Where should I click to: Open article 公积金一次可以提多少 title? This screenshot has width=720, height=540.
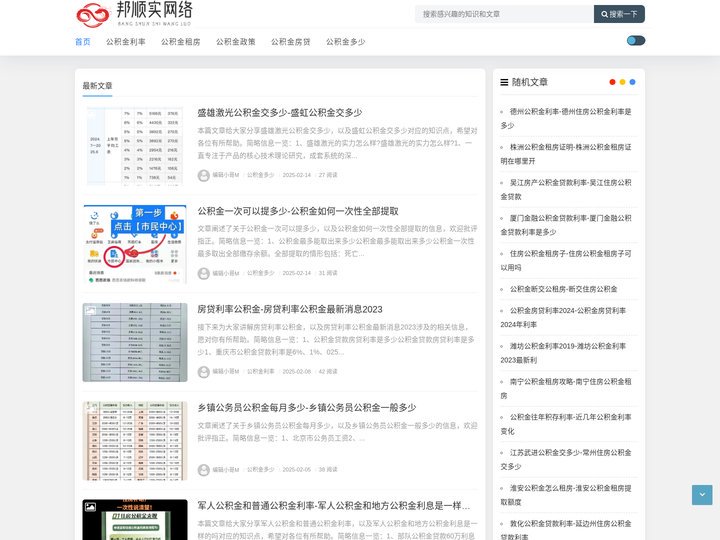click(x=298, y=211)
